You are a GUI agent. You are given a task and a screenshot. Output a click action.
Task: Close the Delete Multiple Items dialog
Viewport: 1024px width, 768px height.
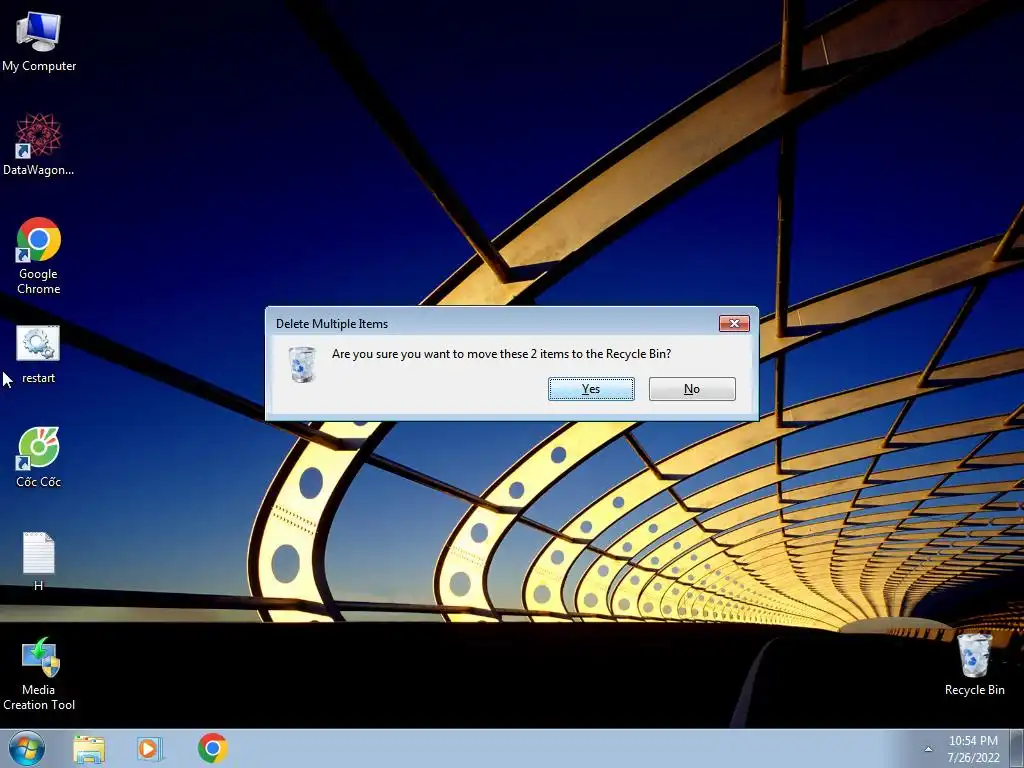[x=734, y=323]
